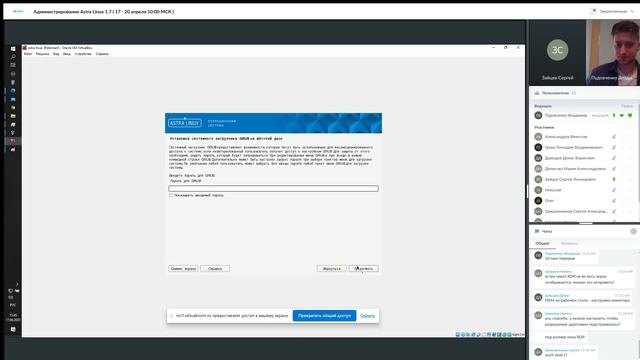Click the round button at the right of the chat header
The width and height of the screenshot is (640, 360).
(x=633, y=231)
